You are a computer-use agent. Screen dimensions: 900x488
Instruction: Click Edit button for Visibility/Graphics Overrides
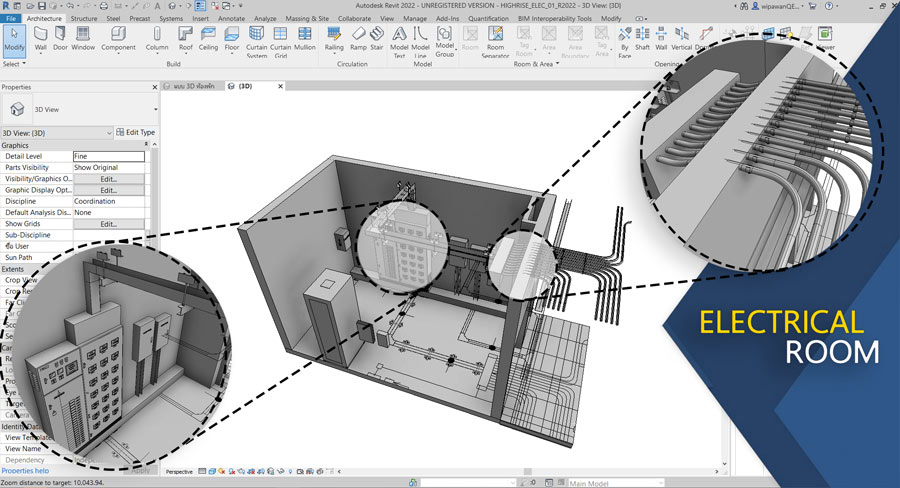pos(109,179)
